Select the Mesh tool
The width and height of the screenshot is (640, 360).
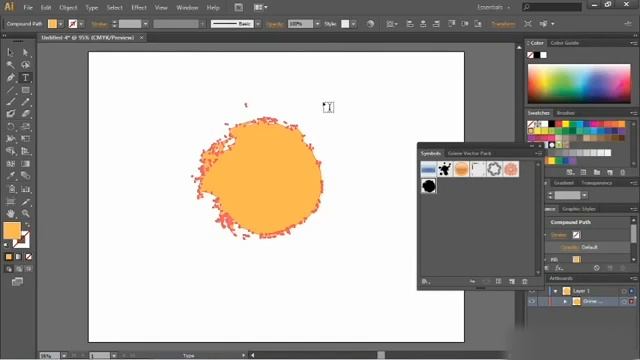(x=11, y=164)
